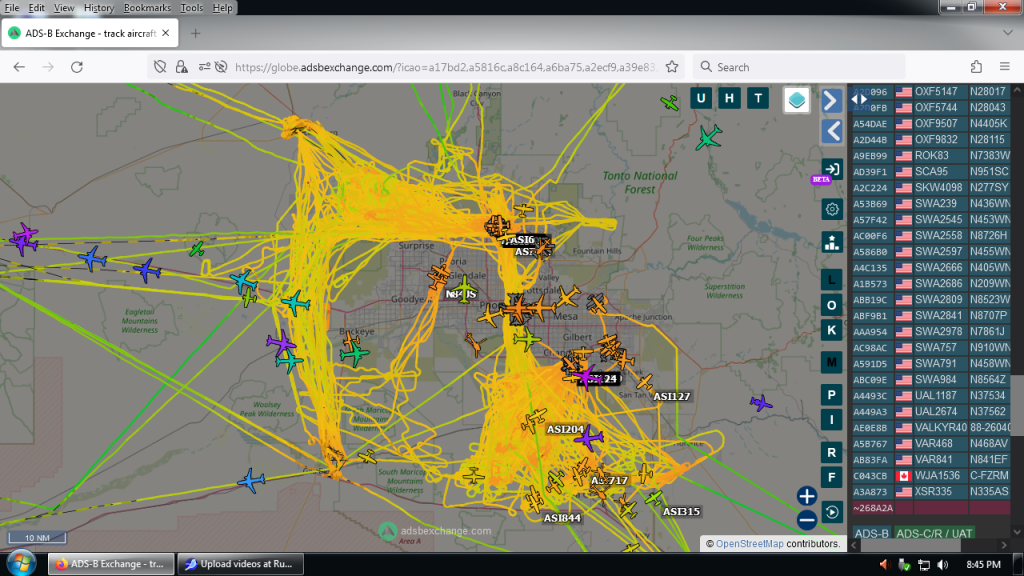
Task: Reload the current page
Action: coord(76,67)
